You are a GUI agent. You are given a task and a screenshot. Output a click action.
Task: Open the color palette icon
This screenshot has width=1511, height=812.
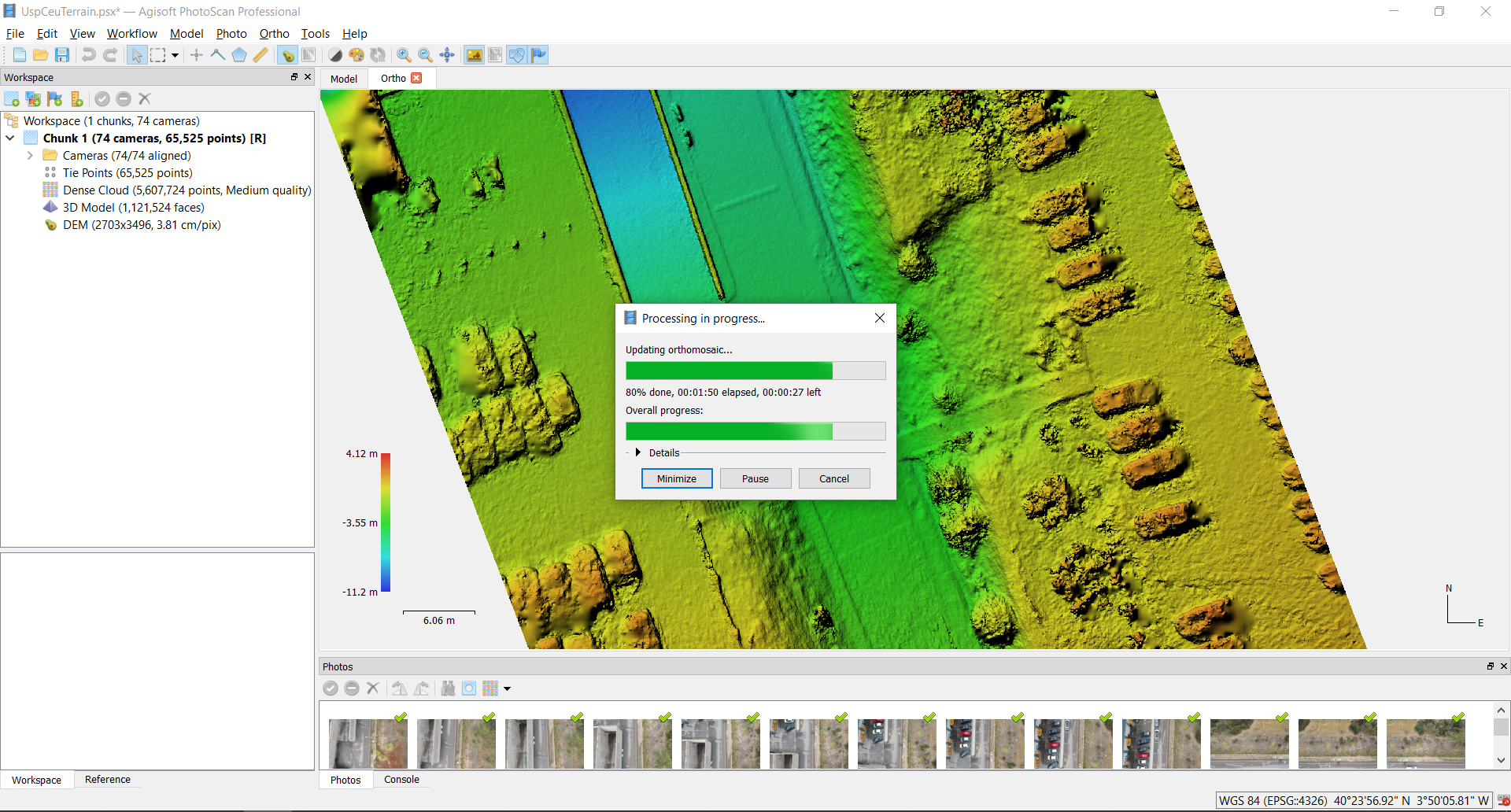(357, 55)
